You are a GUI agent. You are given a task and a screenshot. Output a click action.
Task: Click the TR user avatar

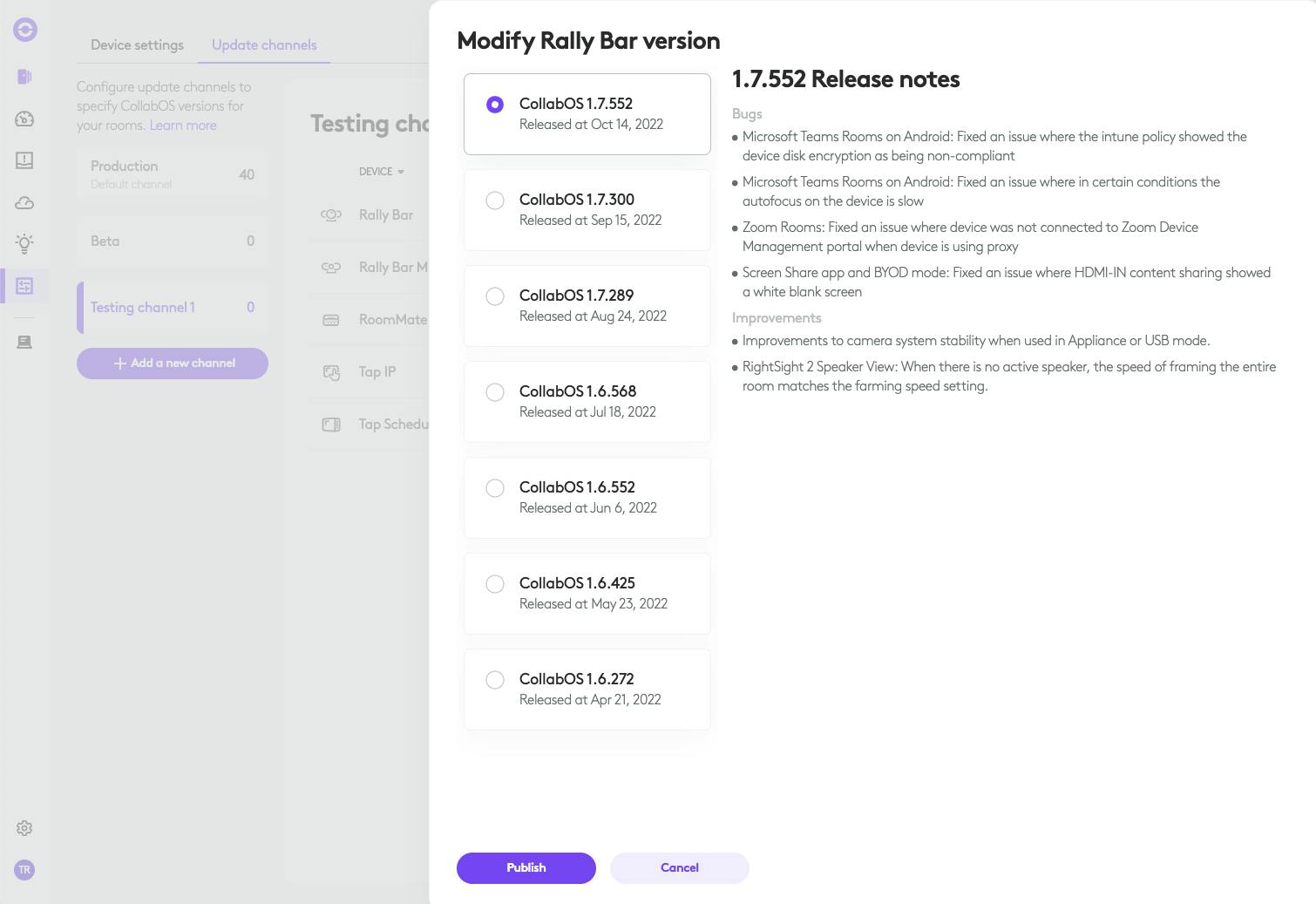click(x=24, y=870)
